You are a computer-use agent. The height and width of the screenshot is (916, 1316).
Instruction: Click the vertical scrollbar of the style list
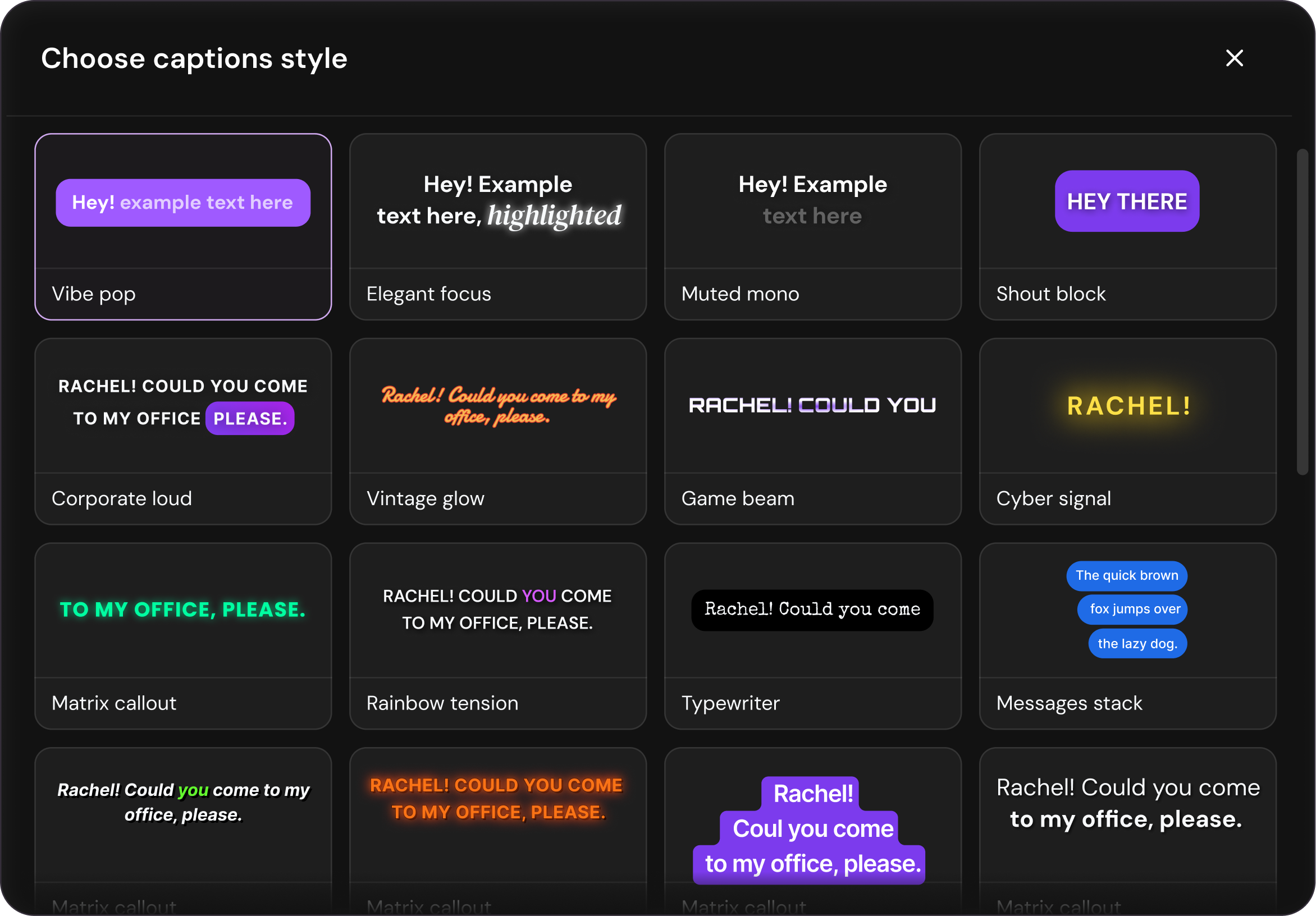(x=1302, y=312)
